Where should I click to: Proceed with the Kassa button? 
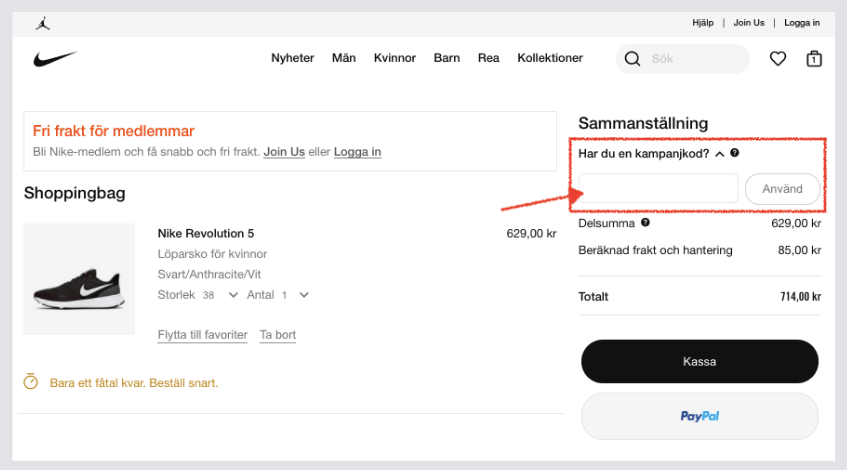[x=700, y=361]
